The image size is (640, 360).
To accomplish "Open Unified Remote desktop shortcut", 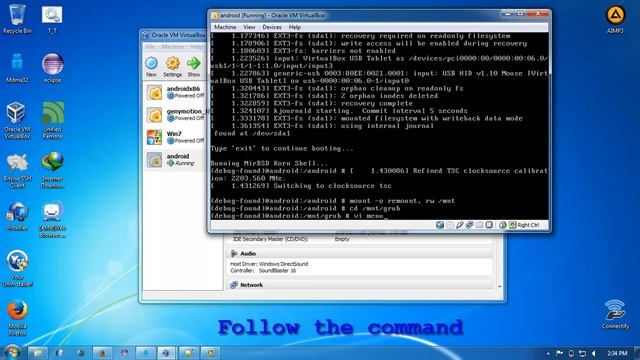I will [52, 120].
